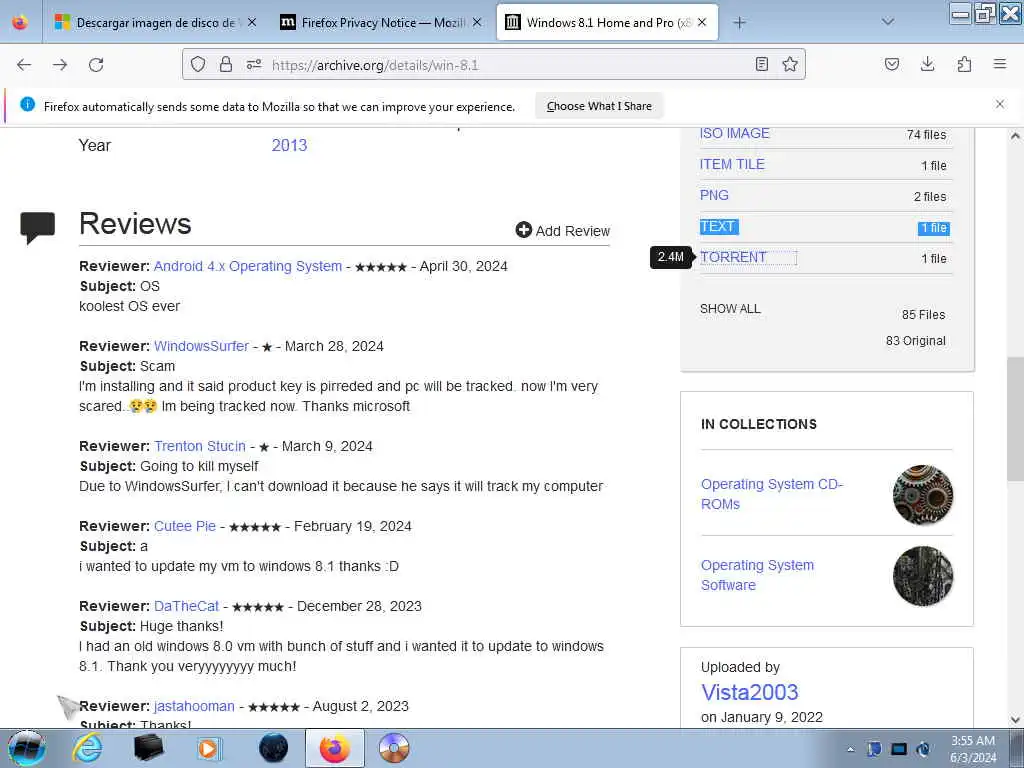Switch to Descargar imagen de disco tab
Viewport: 1024px width, 768px height.
(155, 23)
